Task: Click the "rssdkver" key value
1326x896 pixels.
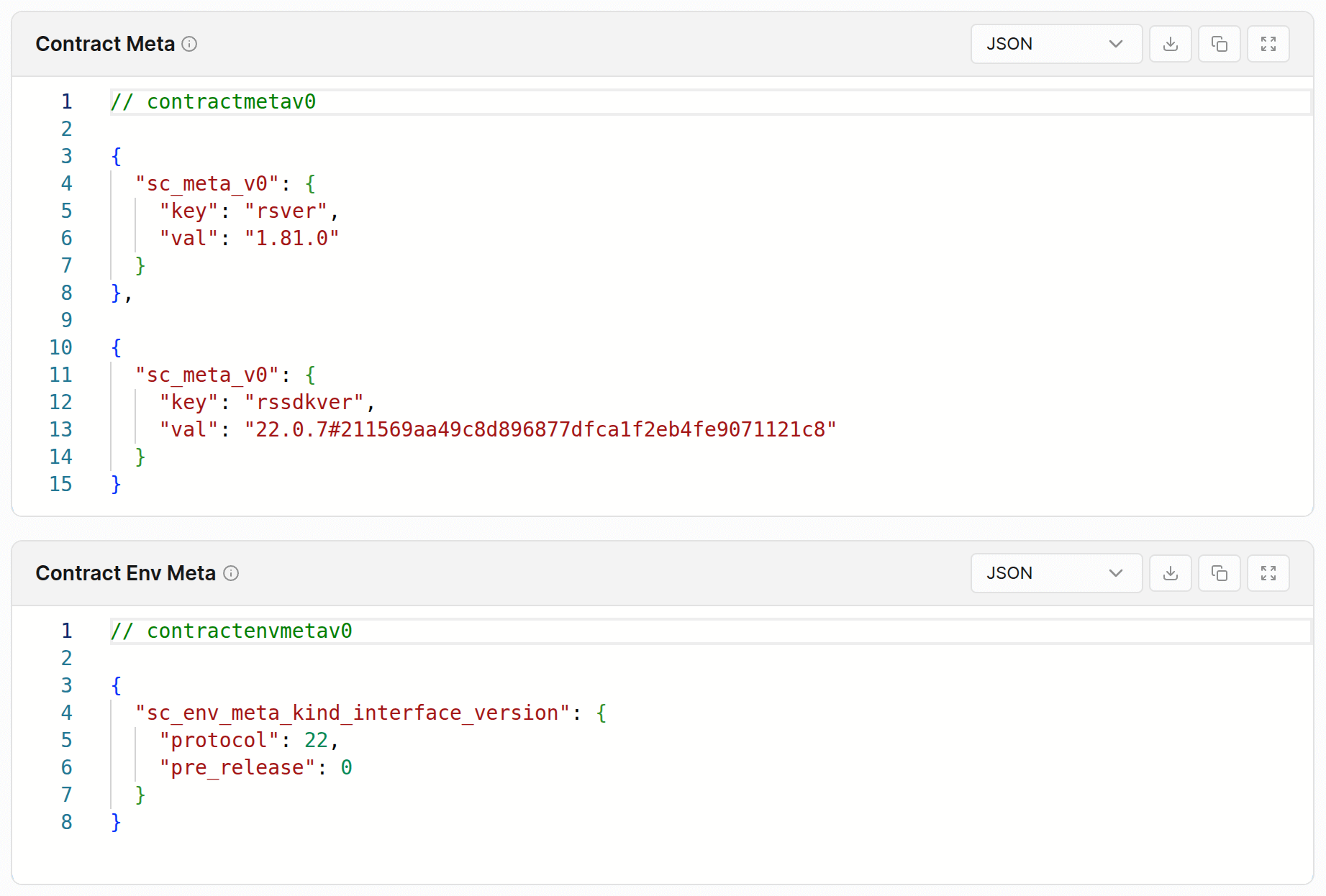Action: 304,402
